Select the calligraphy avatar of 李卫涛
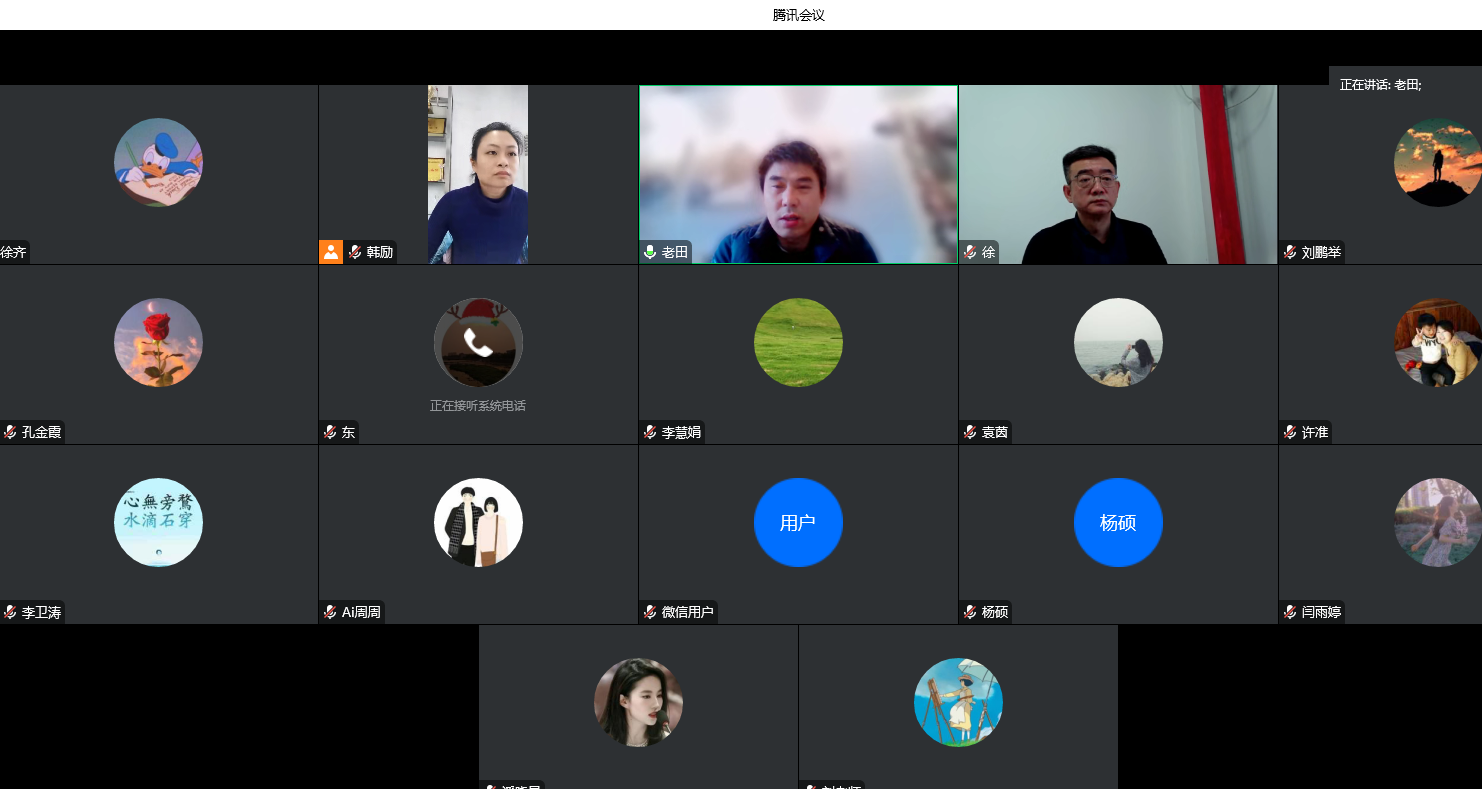Screen dimensions: 1482x789 click(x=158, y=522)
